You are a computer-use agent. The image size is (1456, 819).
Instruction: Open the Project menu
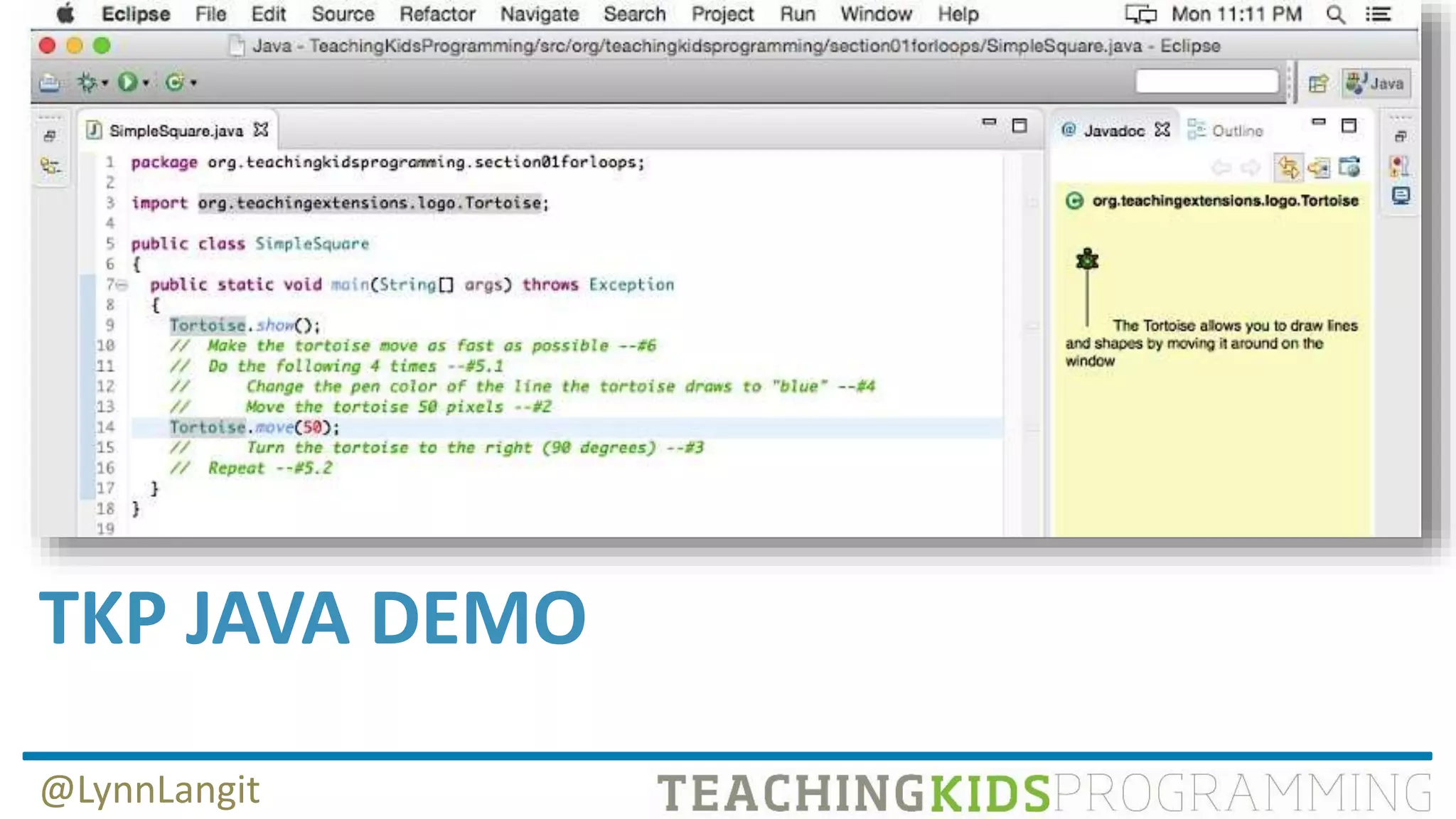[722, 14]
